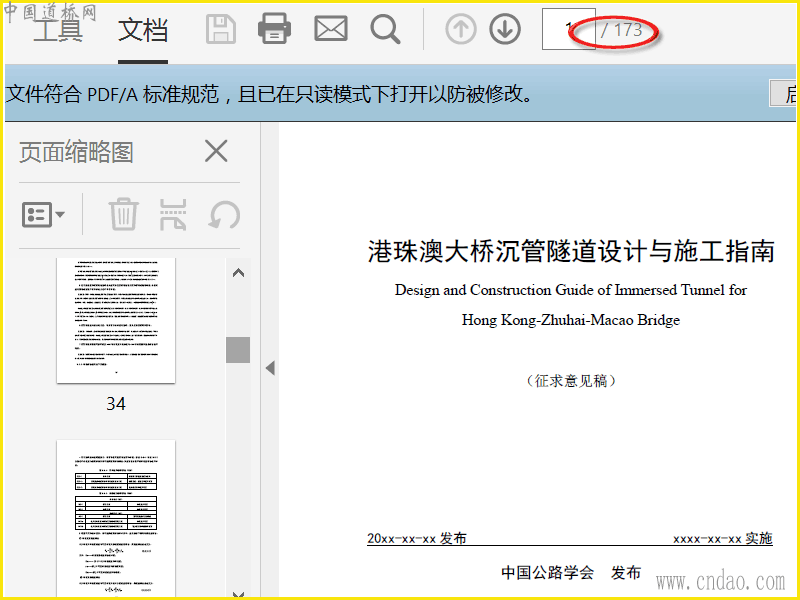This screenshot has width=800, height=600.
Task: Click the enable-editing button in the PDF/A banner
Action: coord(784,93)
